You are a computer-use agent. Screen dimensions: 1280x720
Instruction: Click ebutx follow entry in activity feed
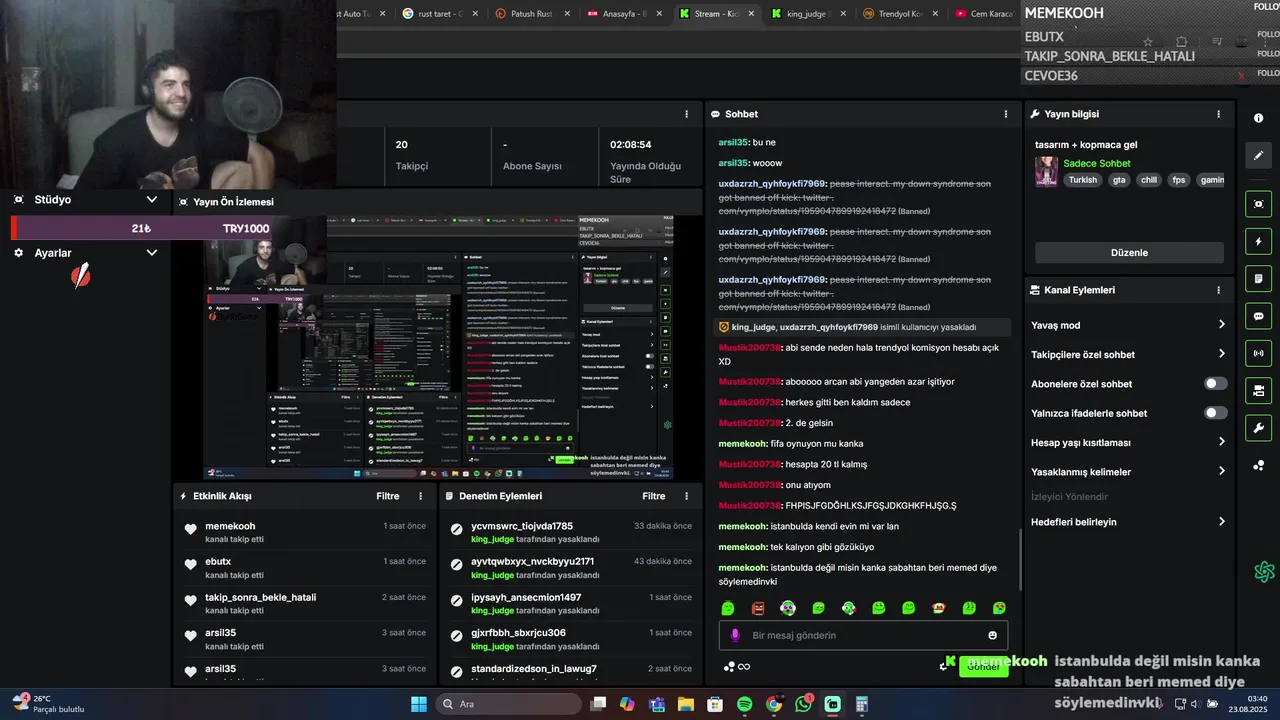[304, 568]
